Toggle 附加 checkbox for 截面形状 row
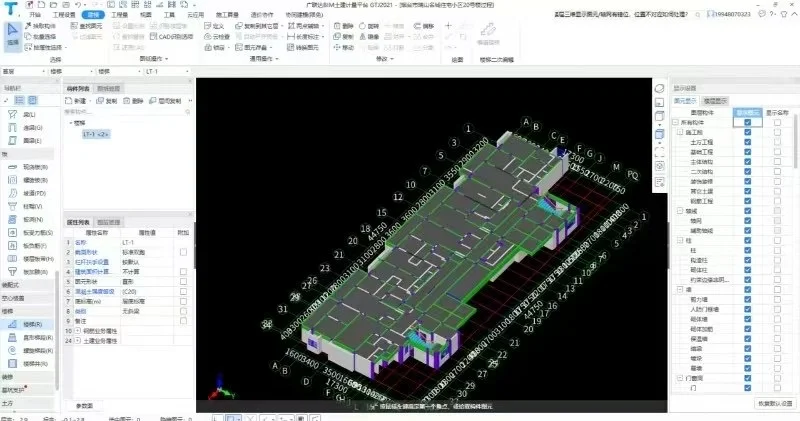This screenshot has width=800, height=421. tap(183, 252)
